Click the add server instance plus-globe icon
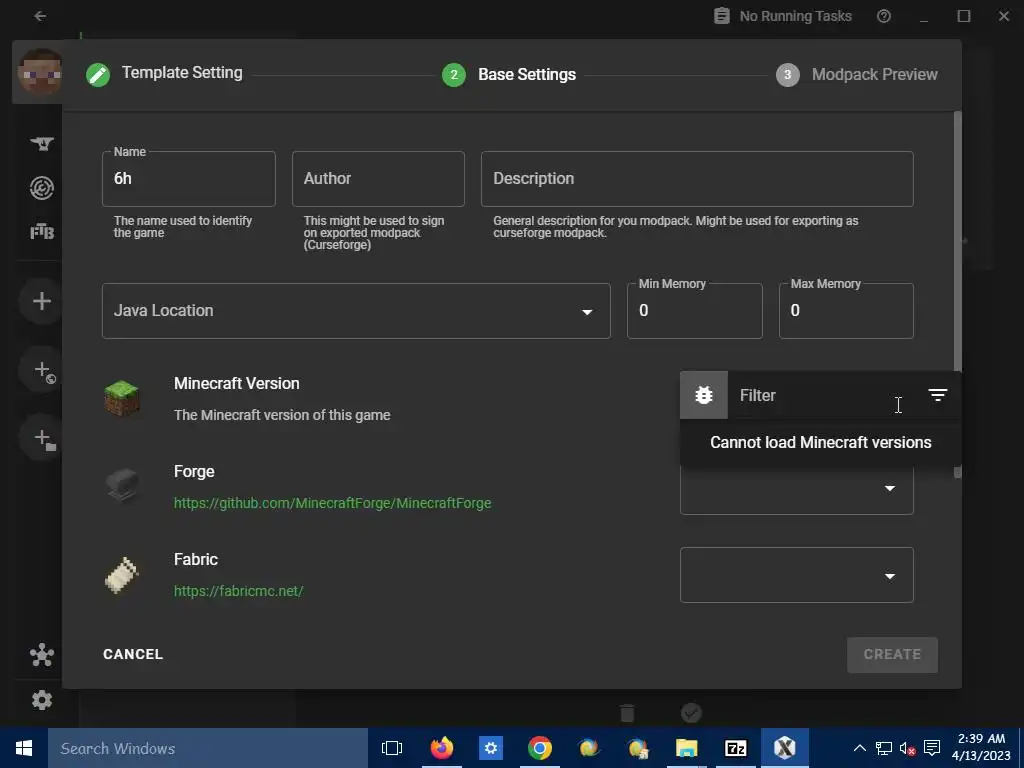 pos(42,370)
